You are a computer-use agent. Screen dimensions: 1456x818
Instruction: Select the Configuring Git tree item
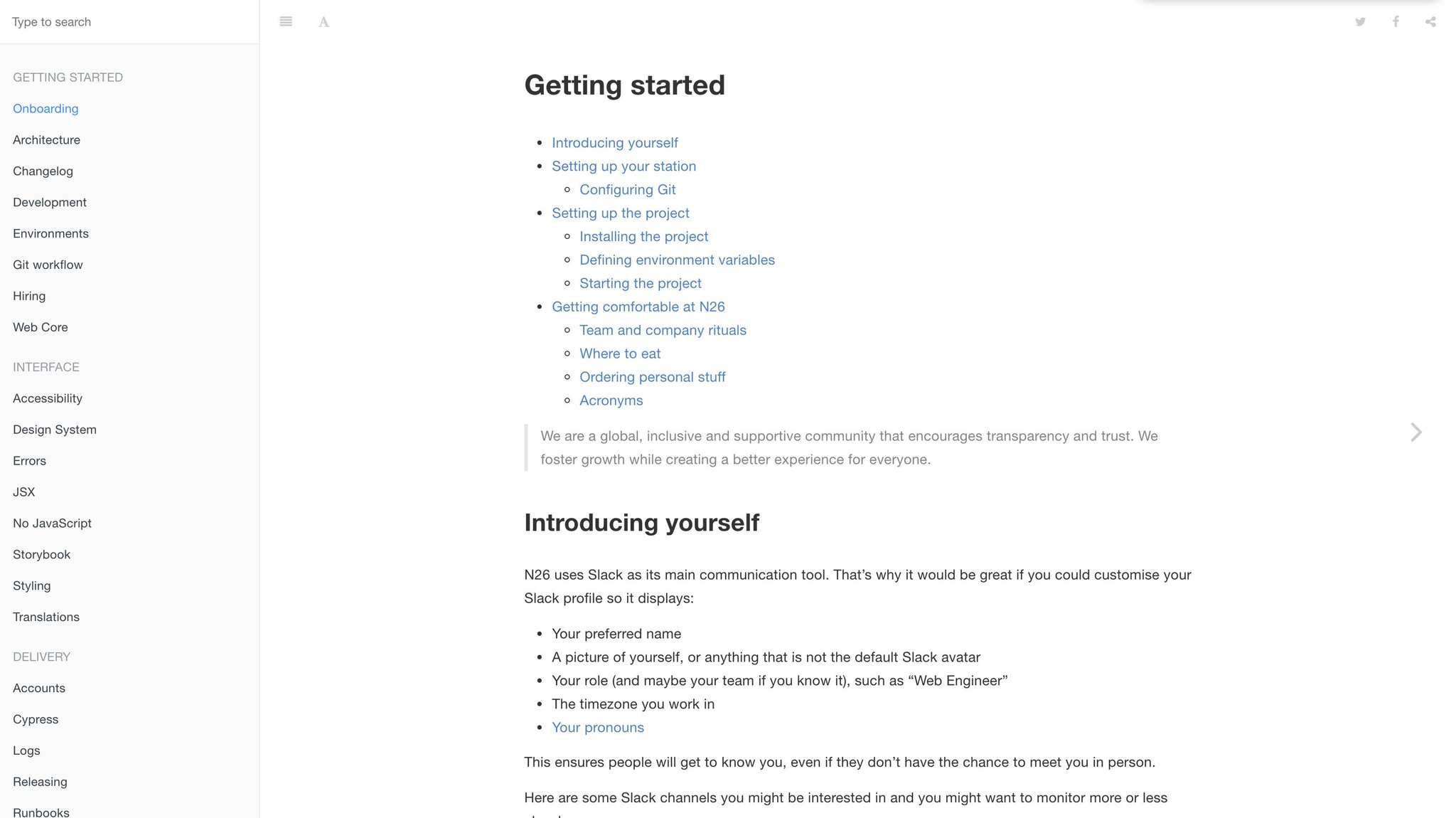pos(627,189)
